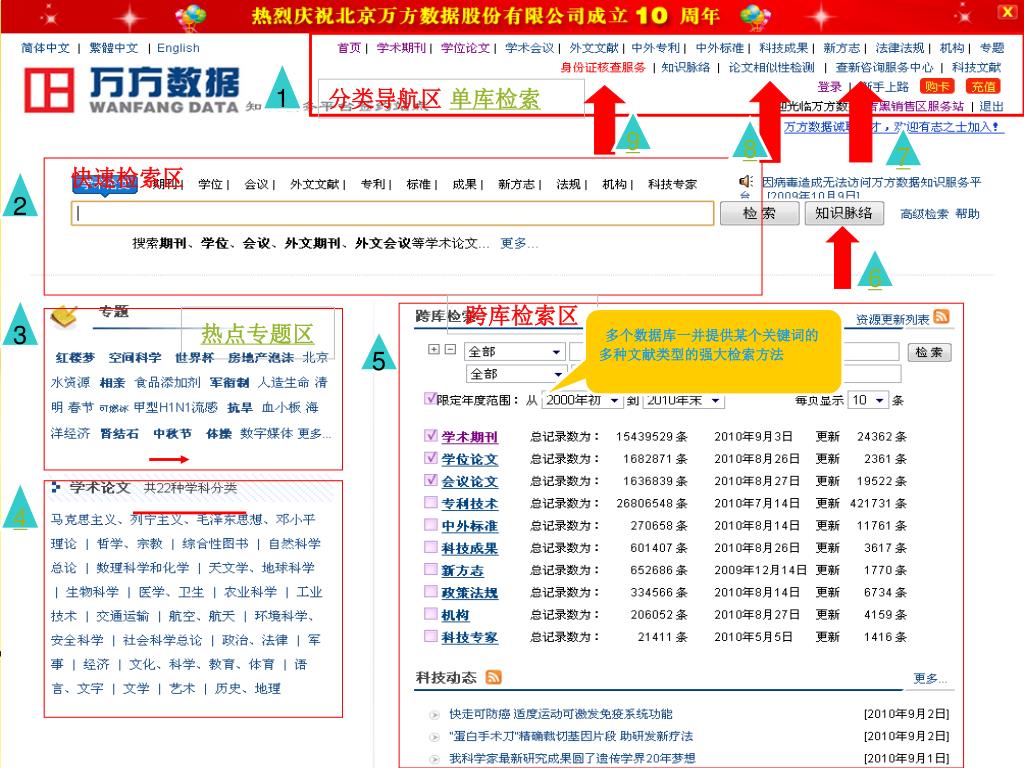The height and width of the screenshot is (768, 1024).
Task: Check the 专利技术 checkbox
Action: coord(430,502)
